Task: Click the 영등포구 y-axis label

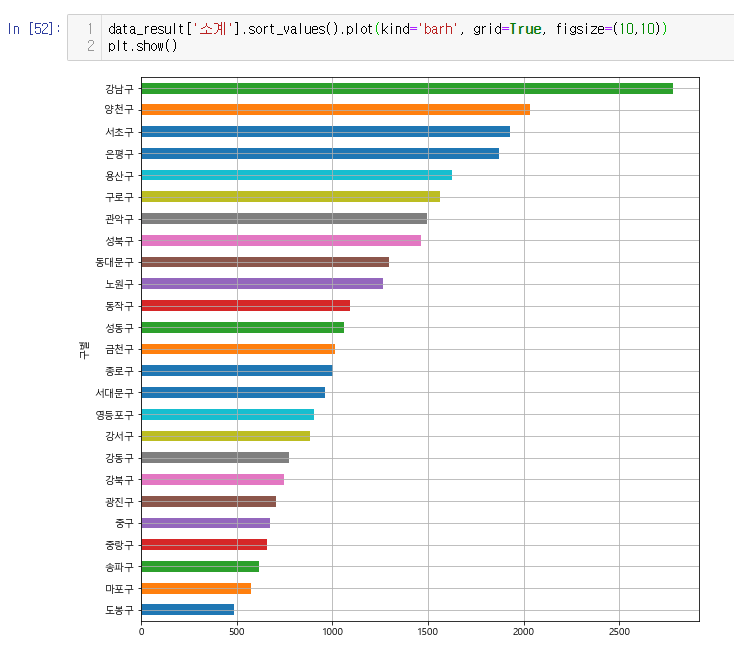Action: (115, 415)
